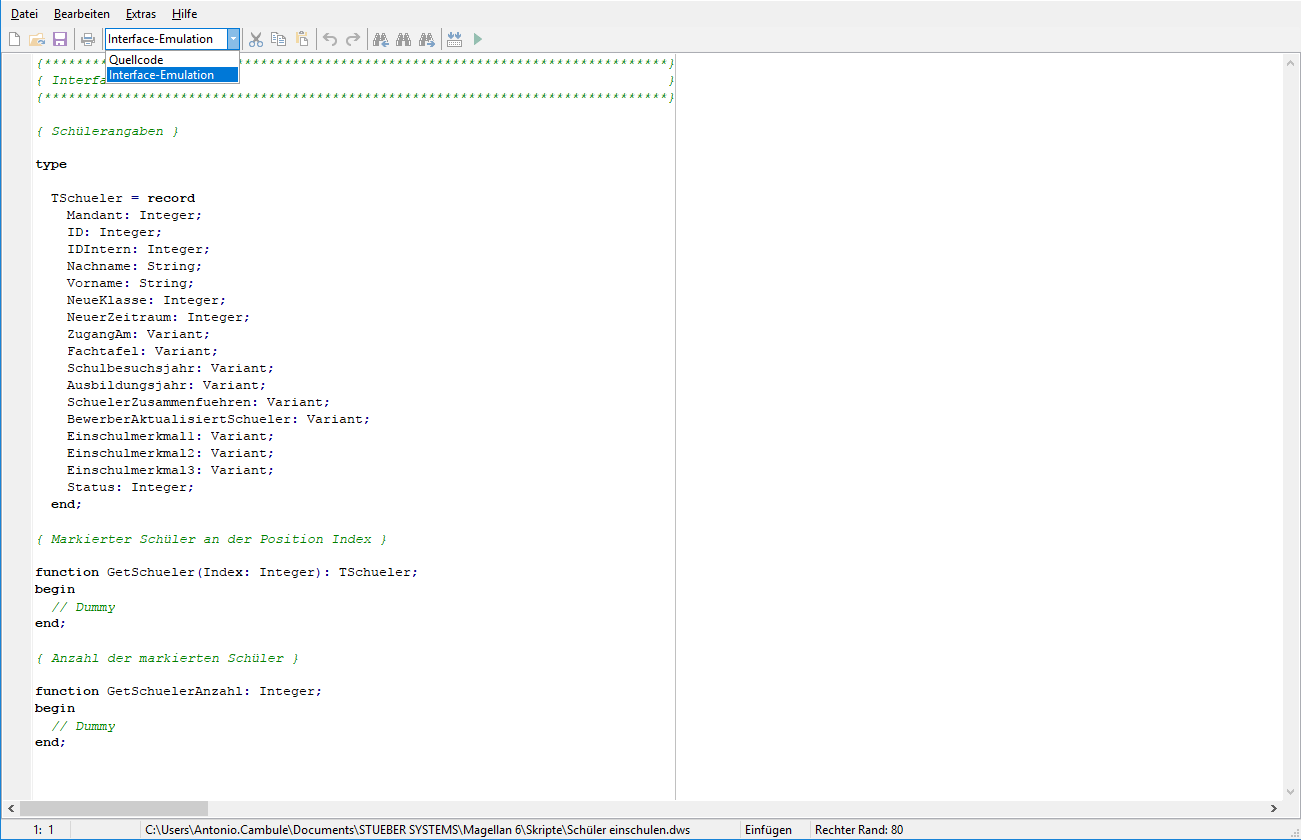Click the 'Vorname: String;' line
This screenshot has width=1301, height=840.
pyautogui.click(x=130, y=283)
